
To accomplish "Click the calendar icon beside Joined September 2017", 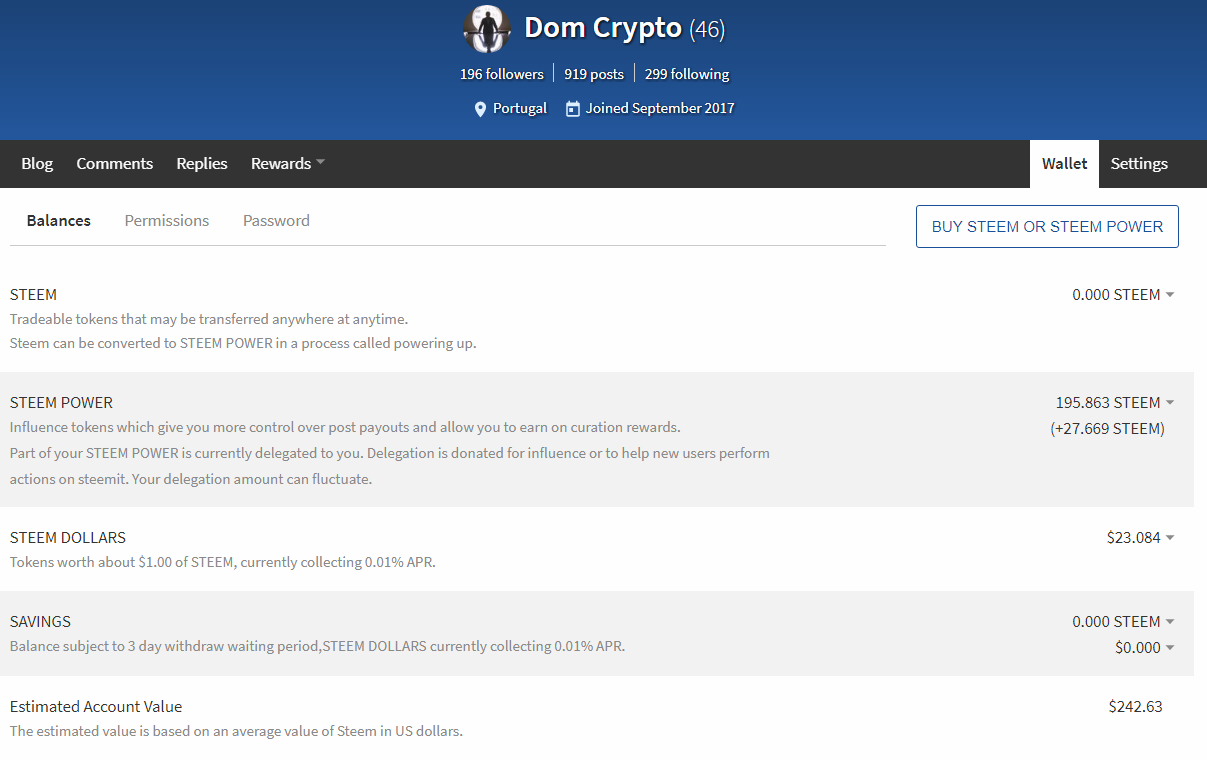I will 572,109.
